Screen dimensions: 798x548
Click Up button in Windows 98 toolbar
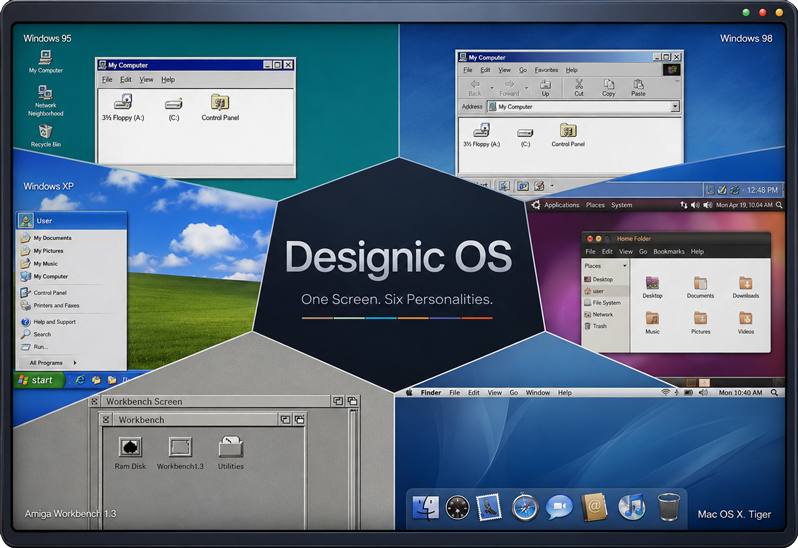click(x=545, y=88)
